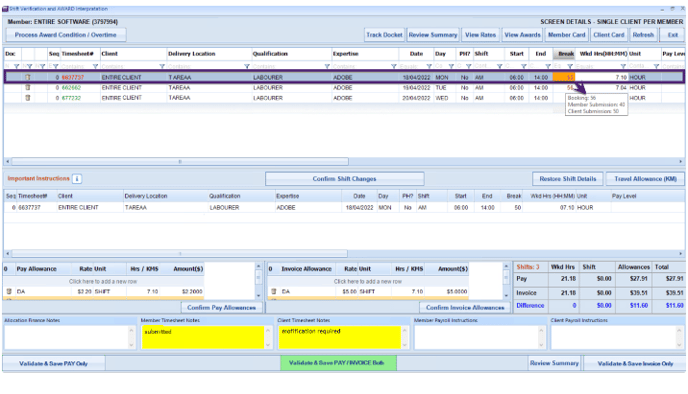Click the Exit button
The width and height of the screenshot is (688, 394).
[673, 35]
